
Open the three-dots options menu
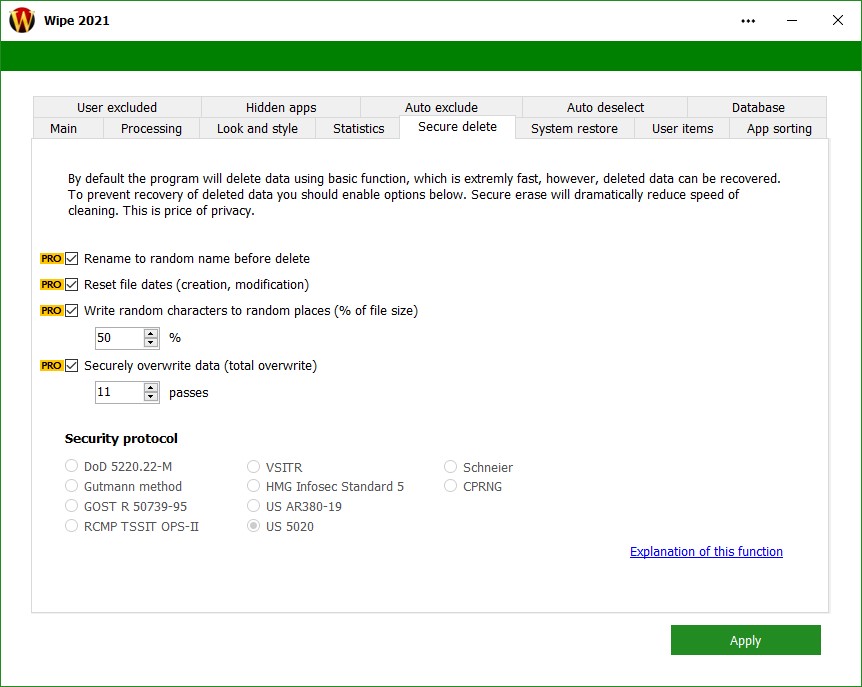click(748, 20)
